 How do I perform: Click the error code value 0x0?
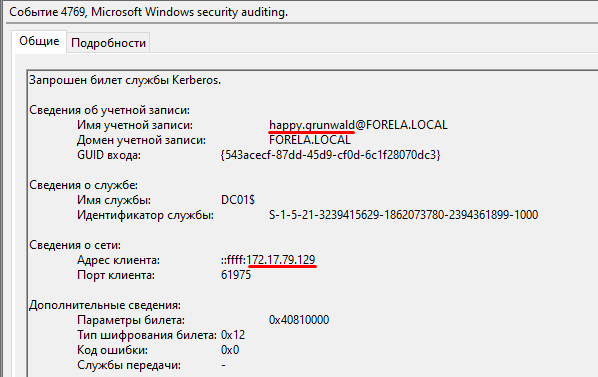point(230,350)
